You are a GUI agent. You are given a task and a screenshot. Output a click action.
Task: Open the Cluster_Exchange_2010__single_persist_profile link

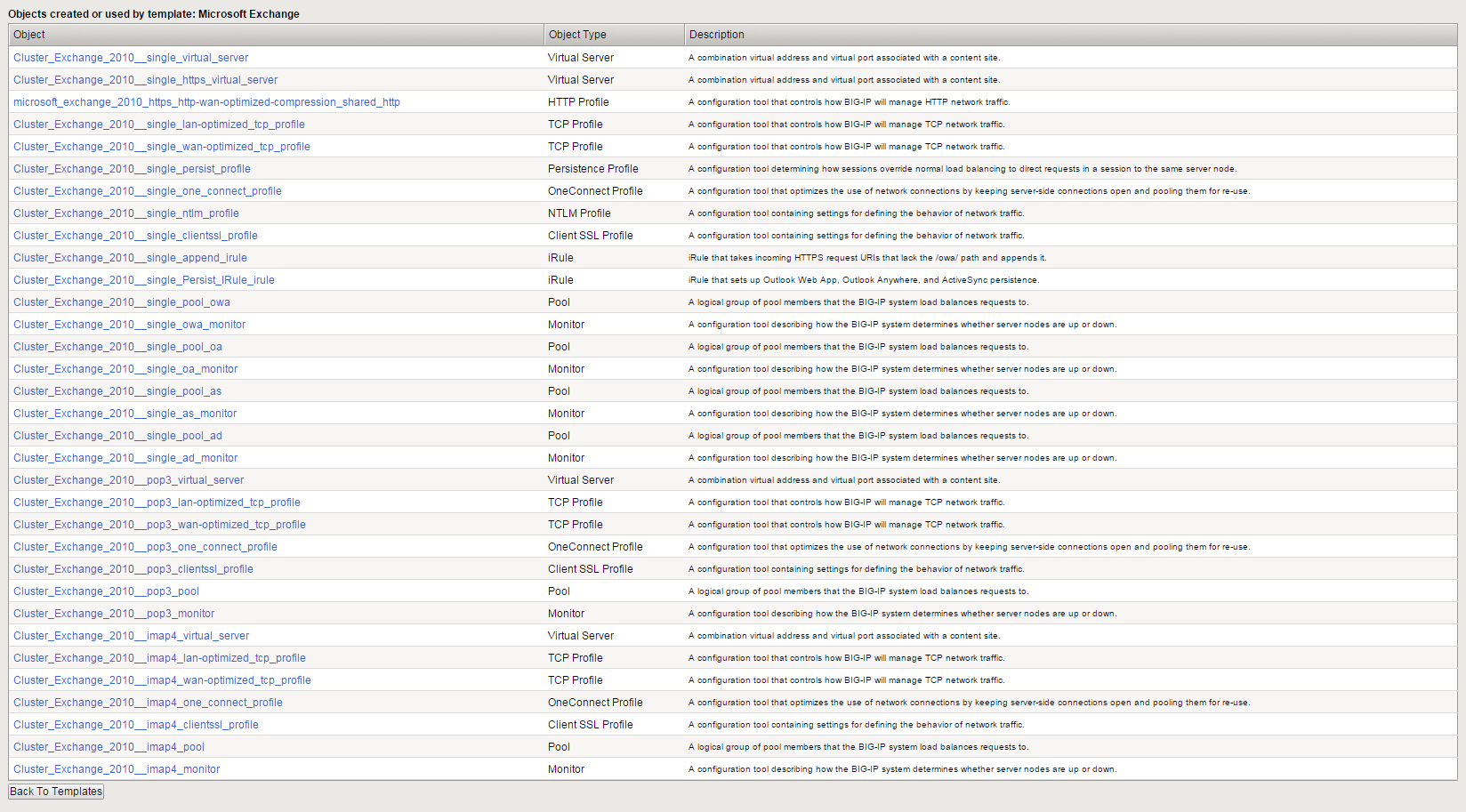[131, 168]
